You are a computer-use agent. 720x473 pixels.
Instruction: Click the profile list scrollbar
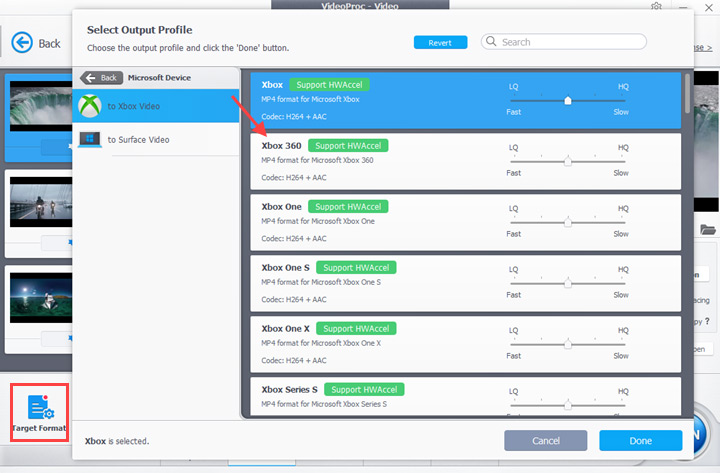point(687,94)
